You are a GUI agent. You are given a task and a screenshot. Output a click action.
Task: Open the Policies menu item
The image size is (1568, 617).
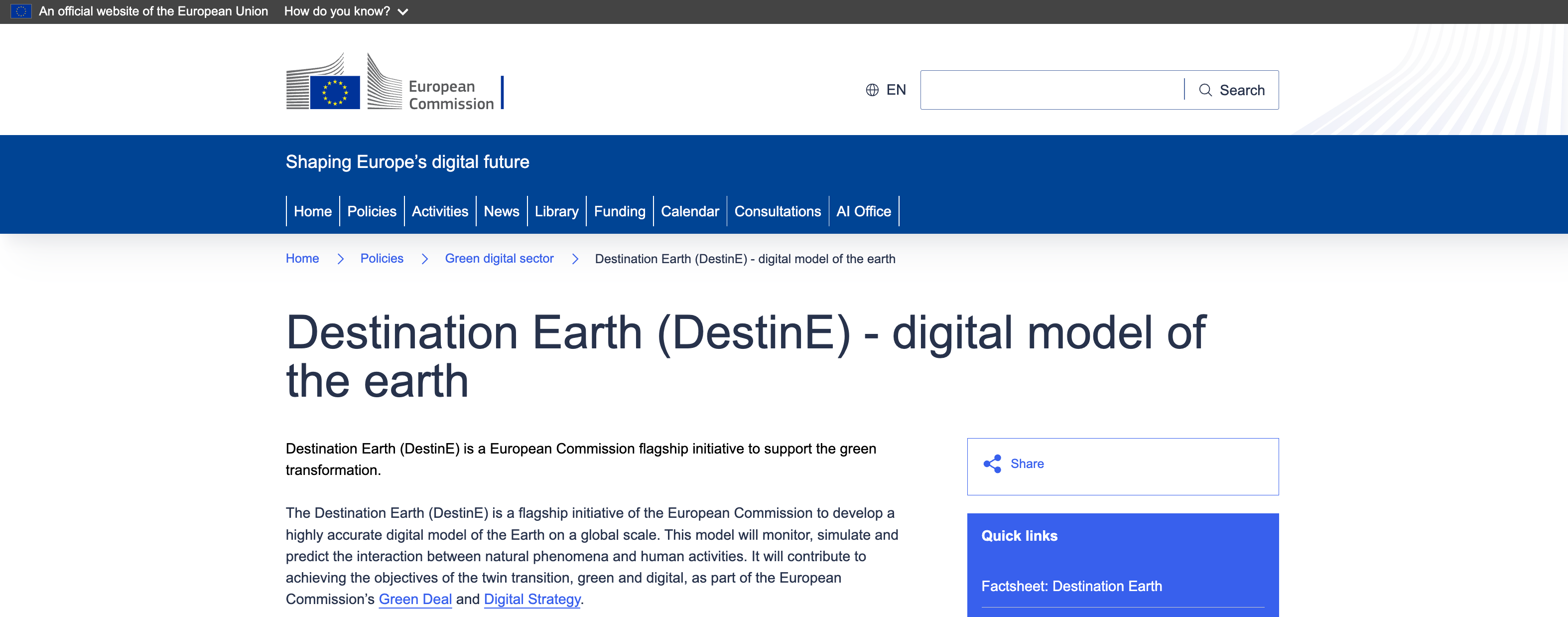[x=371, y=211]
